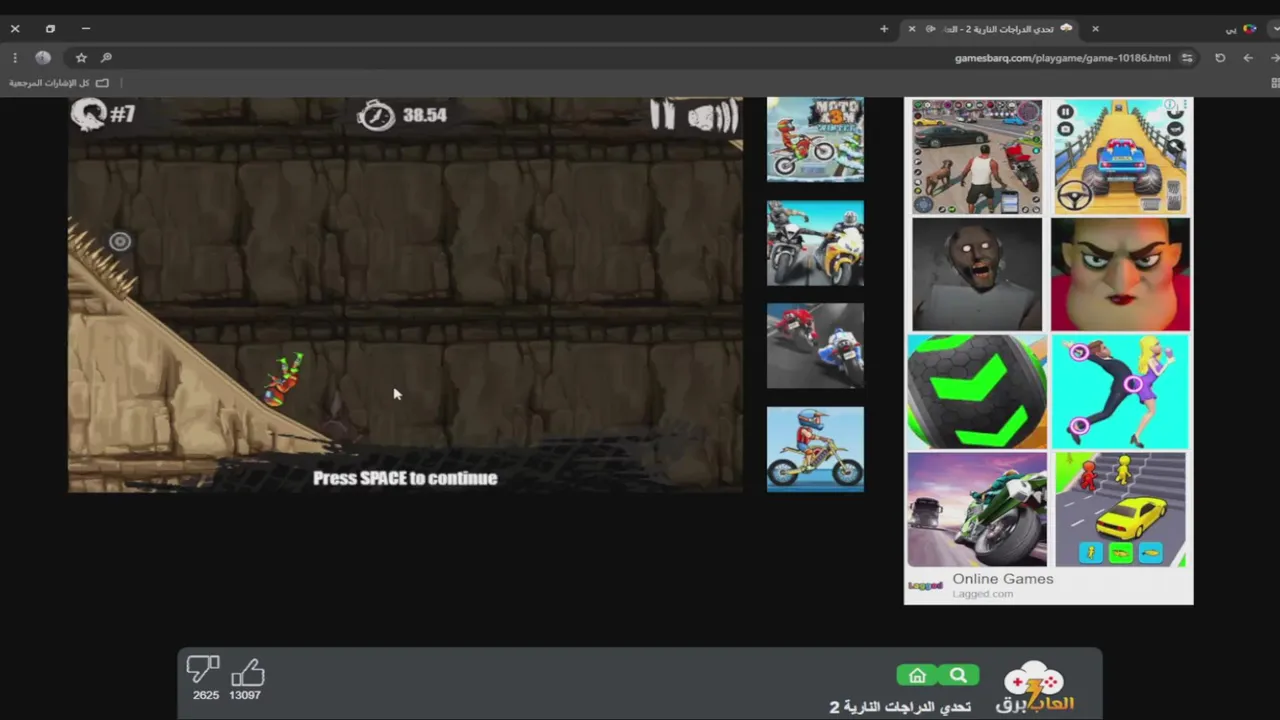The width and height of the screenshot is (1280, 720).
Task: Open the monster truck ramp ad image
Action: coord(1120,157)
